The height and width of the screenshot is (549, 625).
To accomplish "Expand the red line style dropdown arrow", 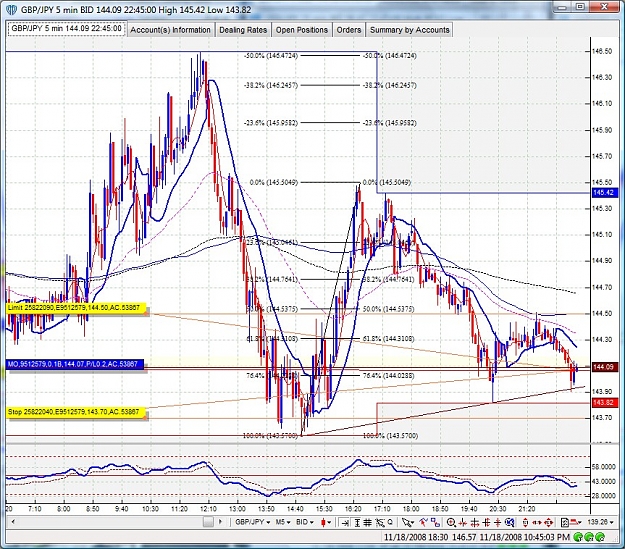I will click(x=580, y=523).
